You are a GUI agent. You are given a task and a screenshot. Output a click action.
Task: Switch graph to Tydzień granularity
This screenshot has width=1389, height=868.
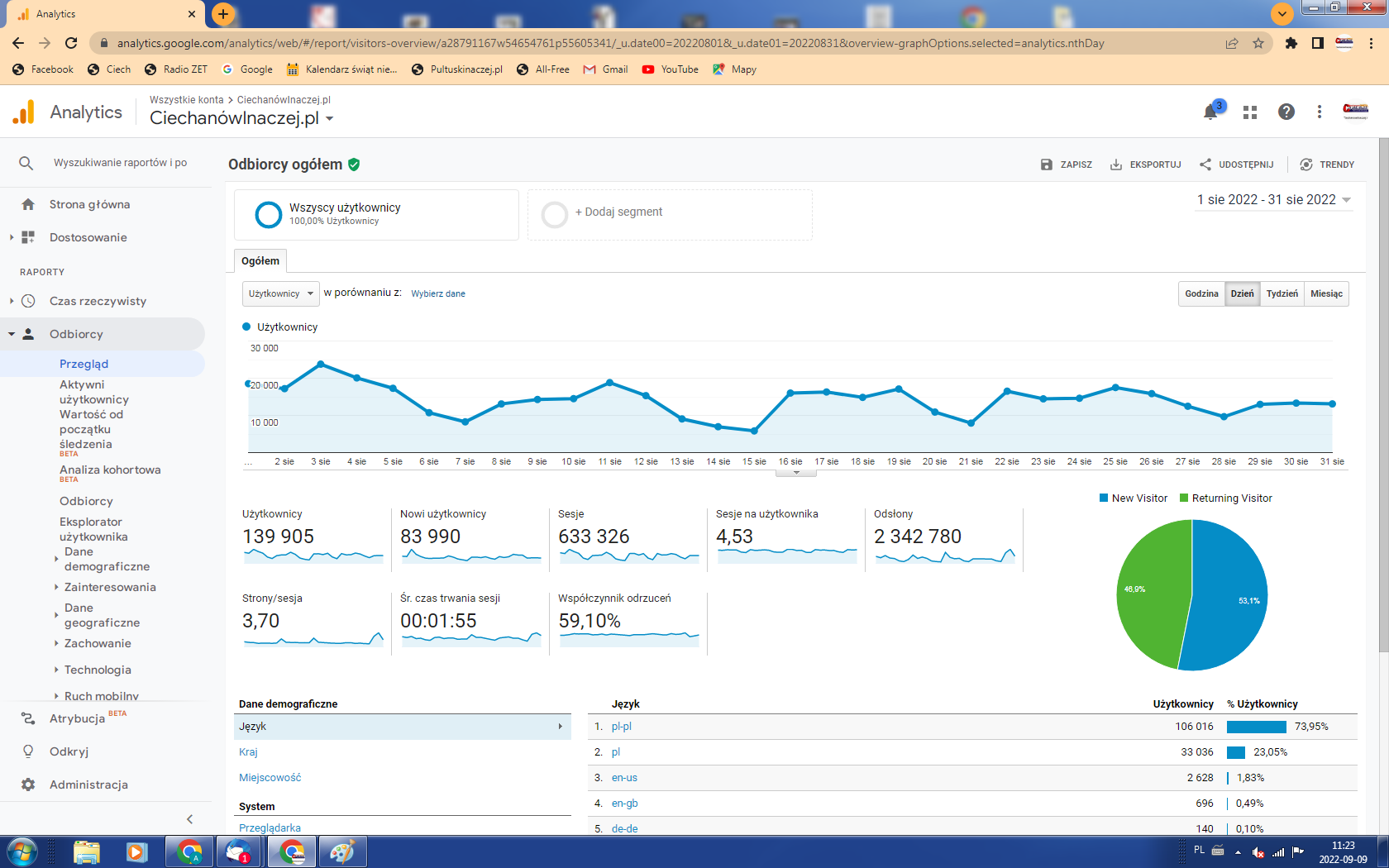tap(1282, 294)
